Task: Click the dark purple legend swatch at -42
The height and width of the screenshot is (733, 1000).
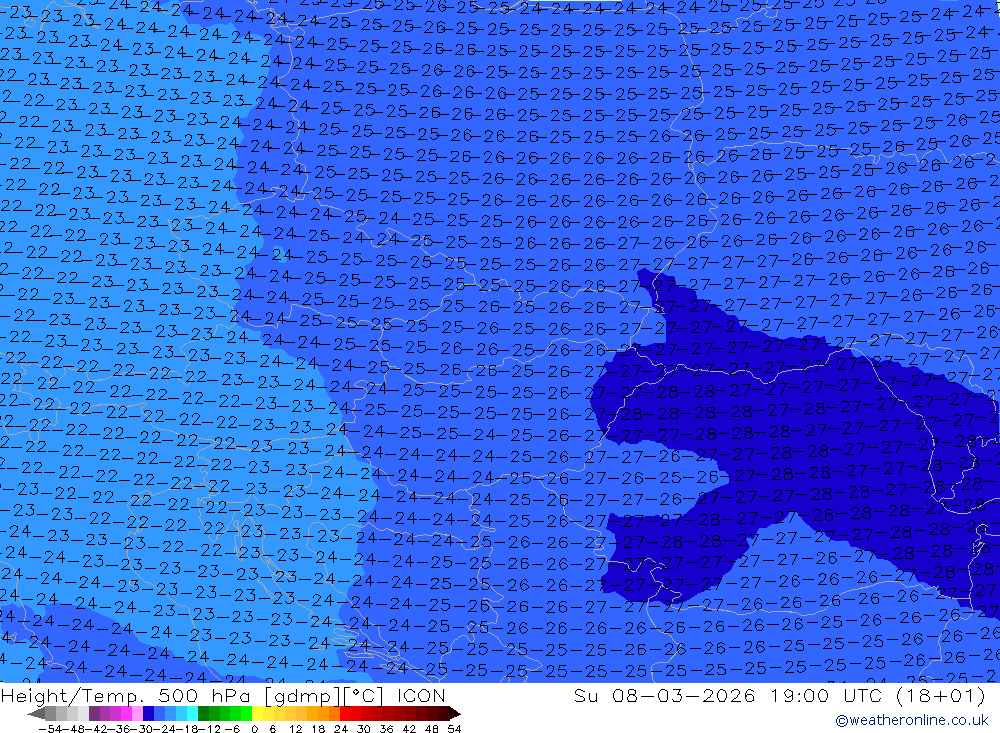Action: pos(94,713)
